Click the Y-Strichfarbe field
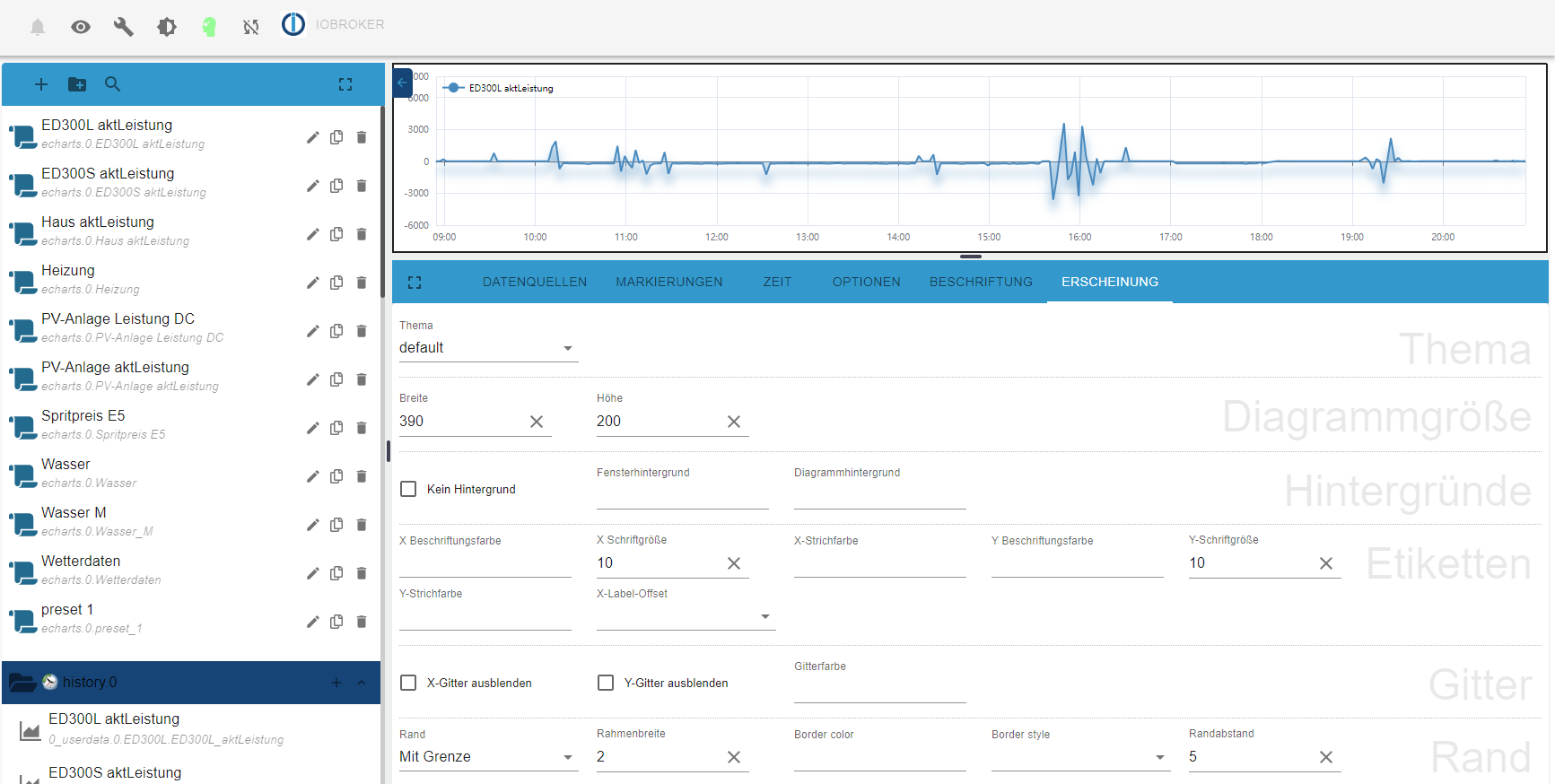 click(x=485, y=617)
